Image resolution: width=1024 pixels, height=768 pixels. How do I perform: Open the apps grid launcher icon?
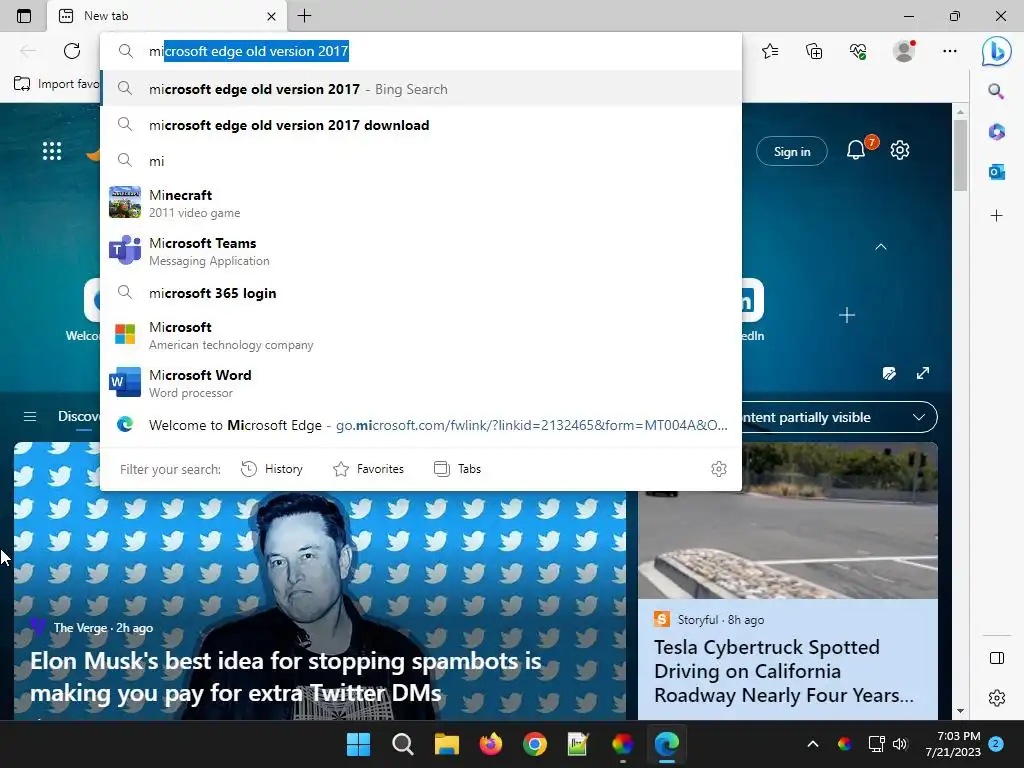[52, 151]
